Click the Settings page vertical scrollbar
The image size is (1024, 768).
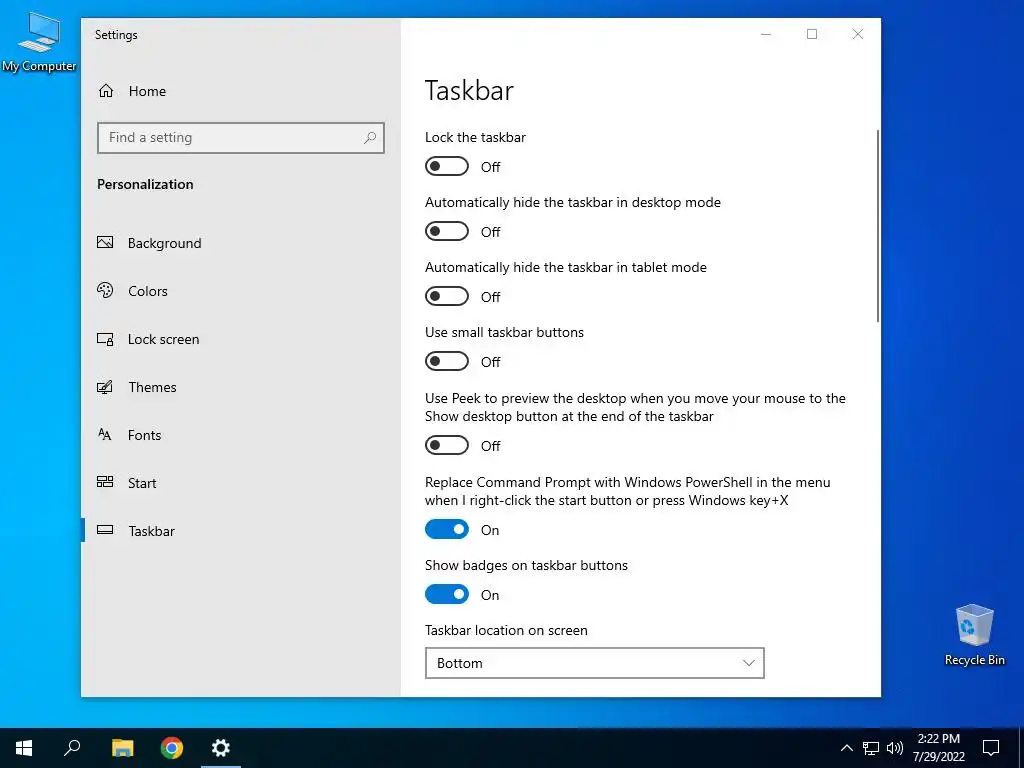tap(878, 225)
